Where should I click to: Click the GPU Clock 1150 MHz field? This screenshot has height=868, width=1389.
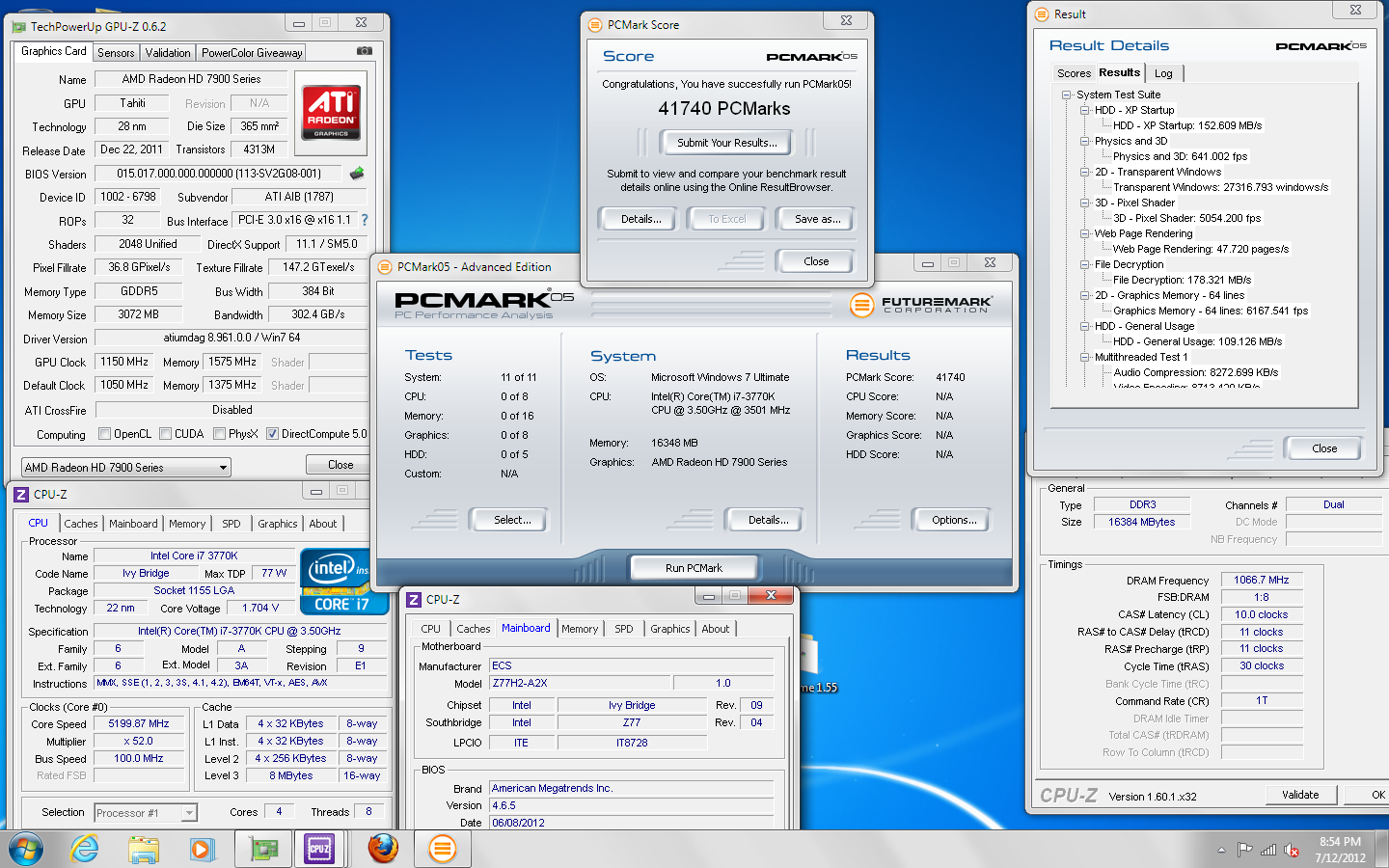tap(124, 362)
